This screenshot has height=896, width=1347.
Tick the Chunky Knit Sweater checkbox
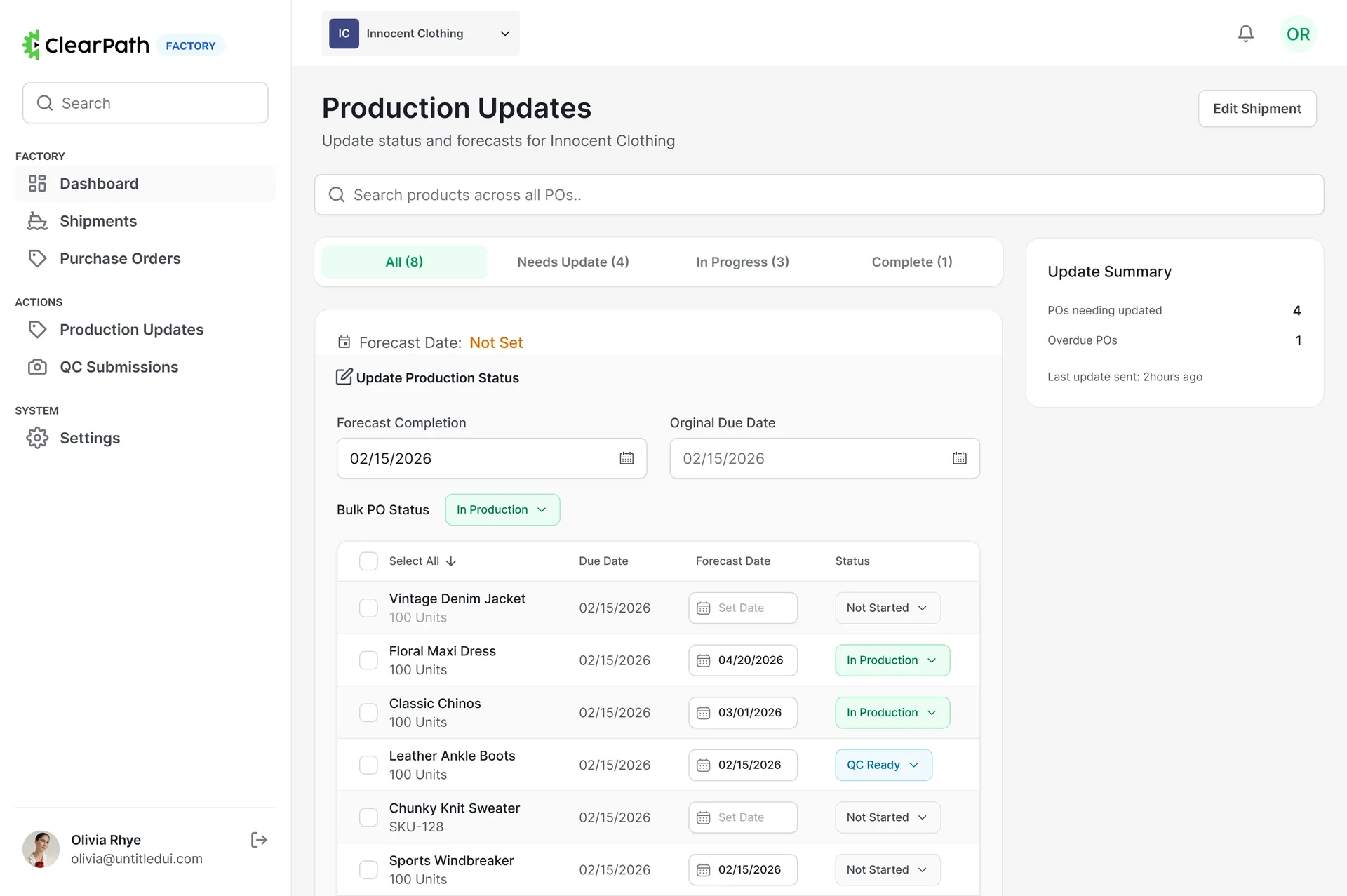[x=368, y=817]
